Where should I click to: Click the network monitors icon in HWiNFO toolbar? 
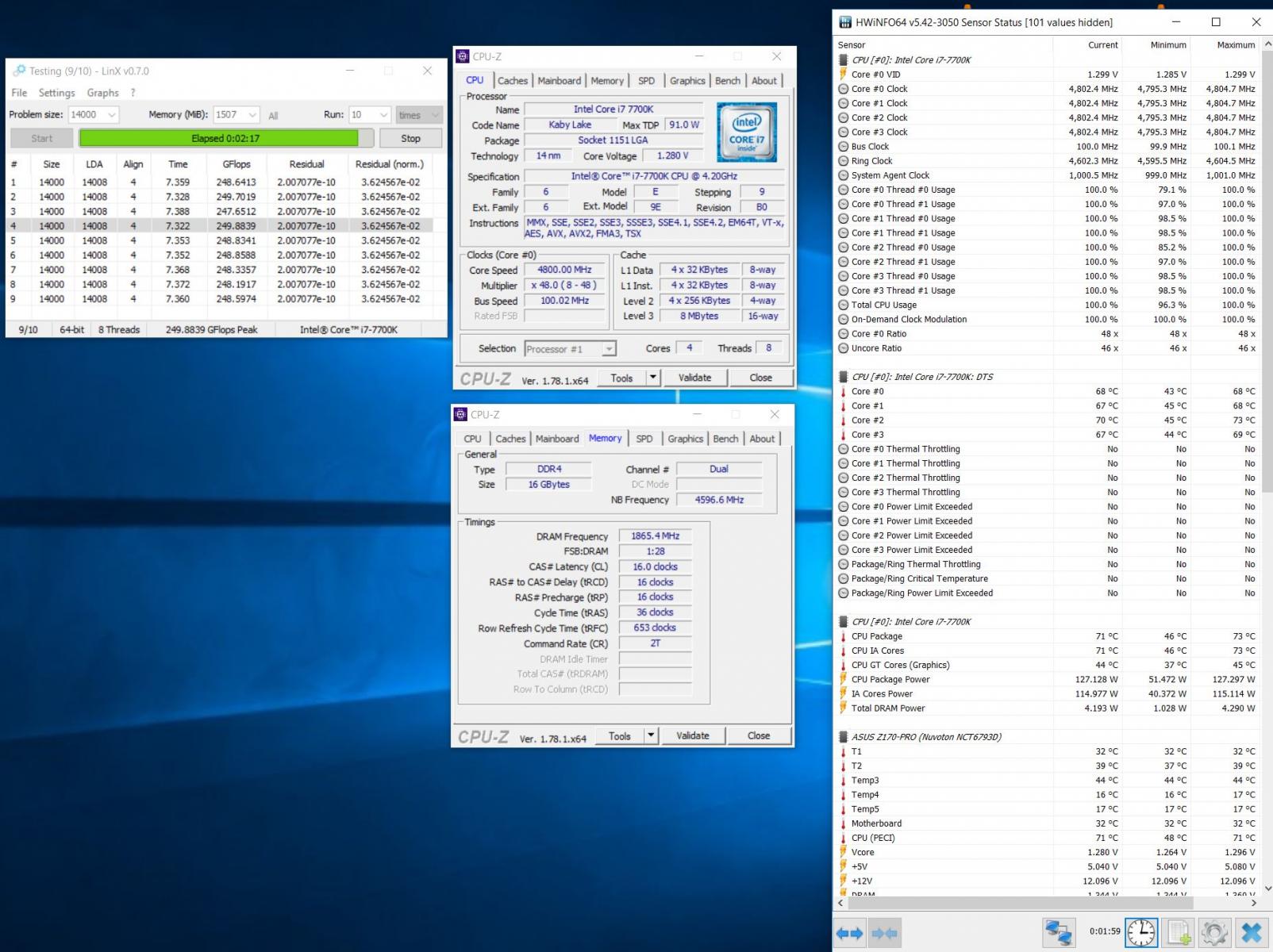coord(1059,933)
